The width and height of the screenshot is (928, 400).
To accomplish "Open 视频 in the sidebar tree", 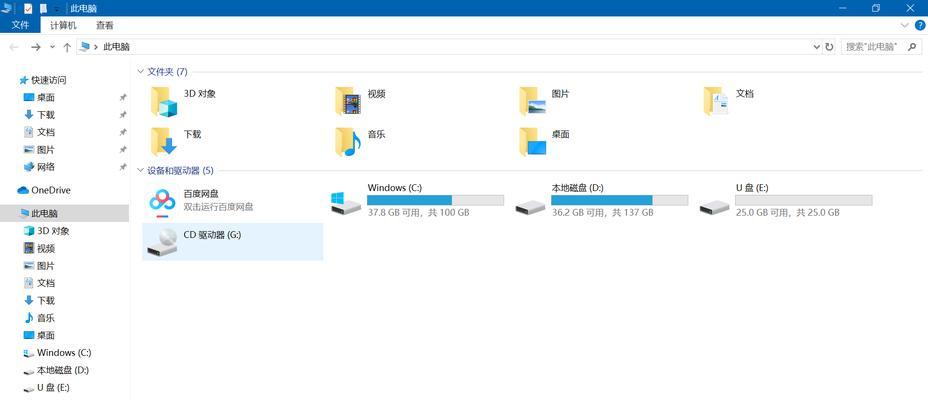I will 46,249.
